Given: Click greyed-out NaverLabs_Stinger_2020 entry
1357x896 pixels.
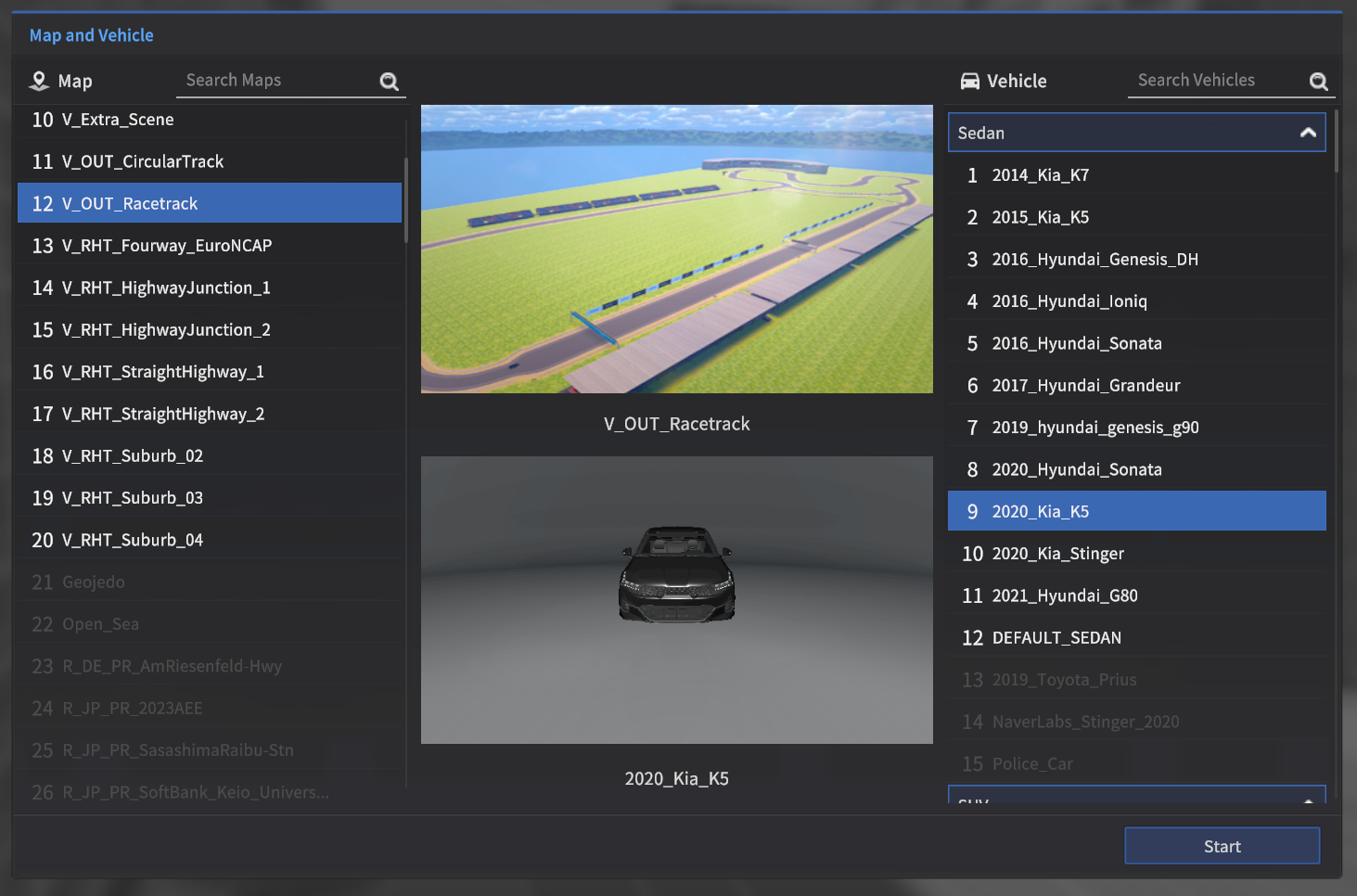Looking at the screenshot, I should (x=1136, y=722).
